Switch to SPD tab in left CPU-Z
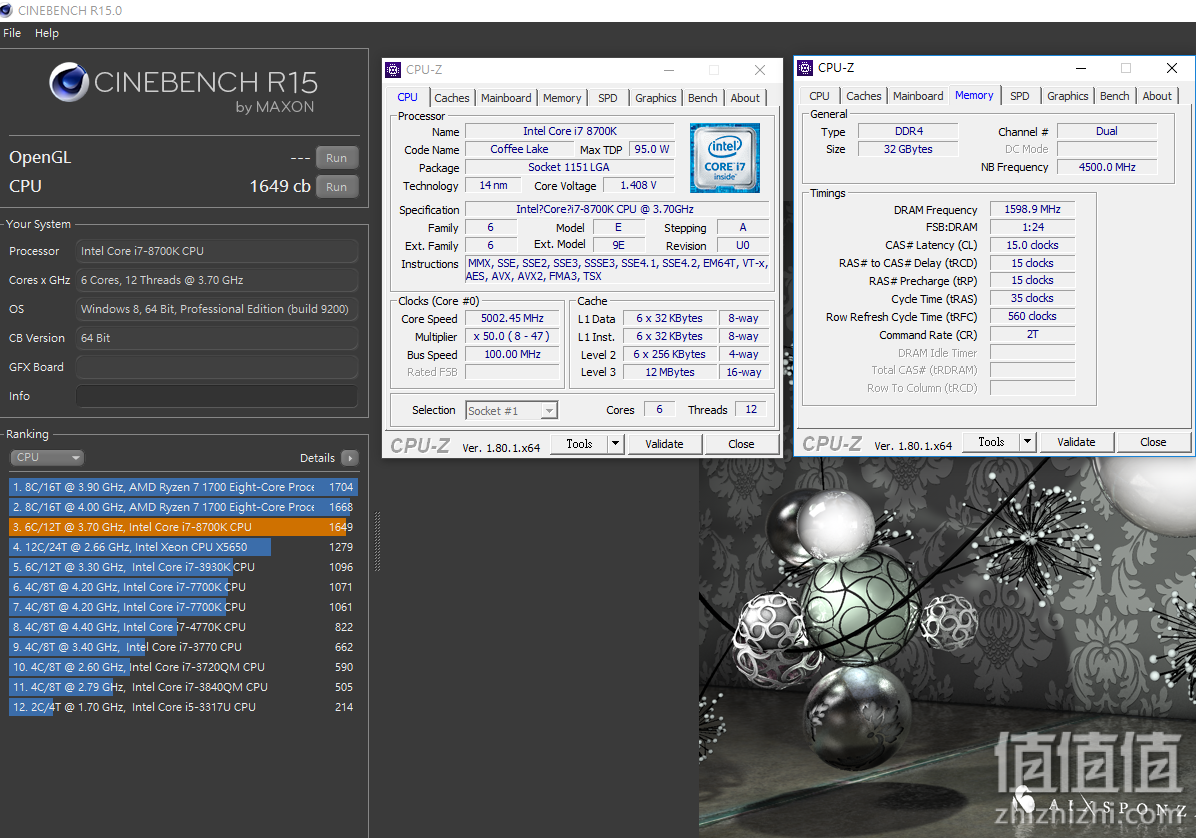 tap(608, 98)
